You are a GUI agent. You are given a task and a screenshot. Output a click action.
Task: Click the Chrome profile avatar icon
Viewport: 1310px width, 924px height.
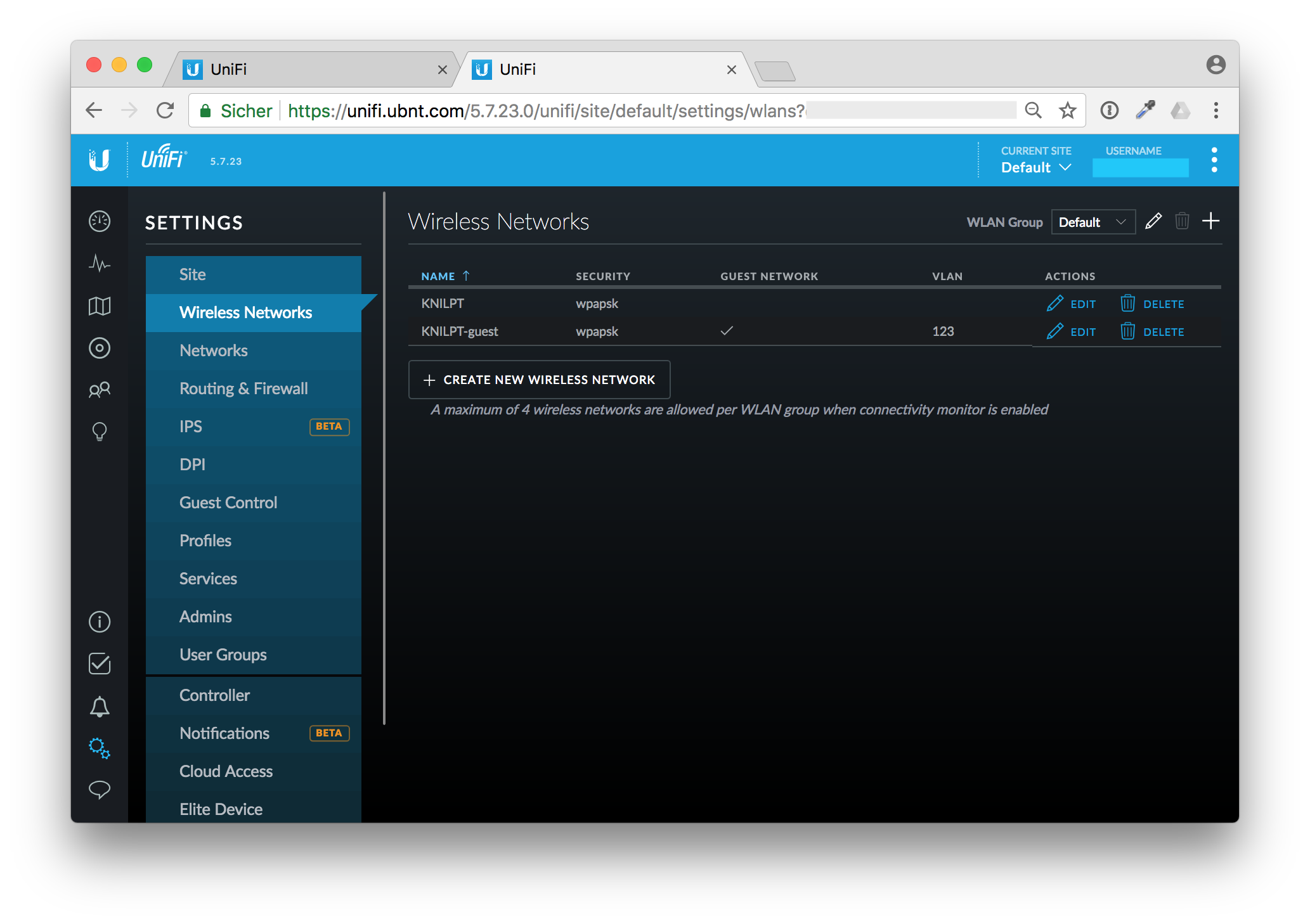click(1216, 65)
